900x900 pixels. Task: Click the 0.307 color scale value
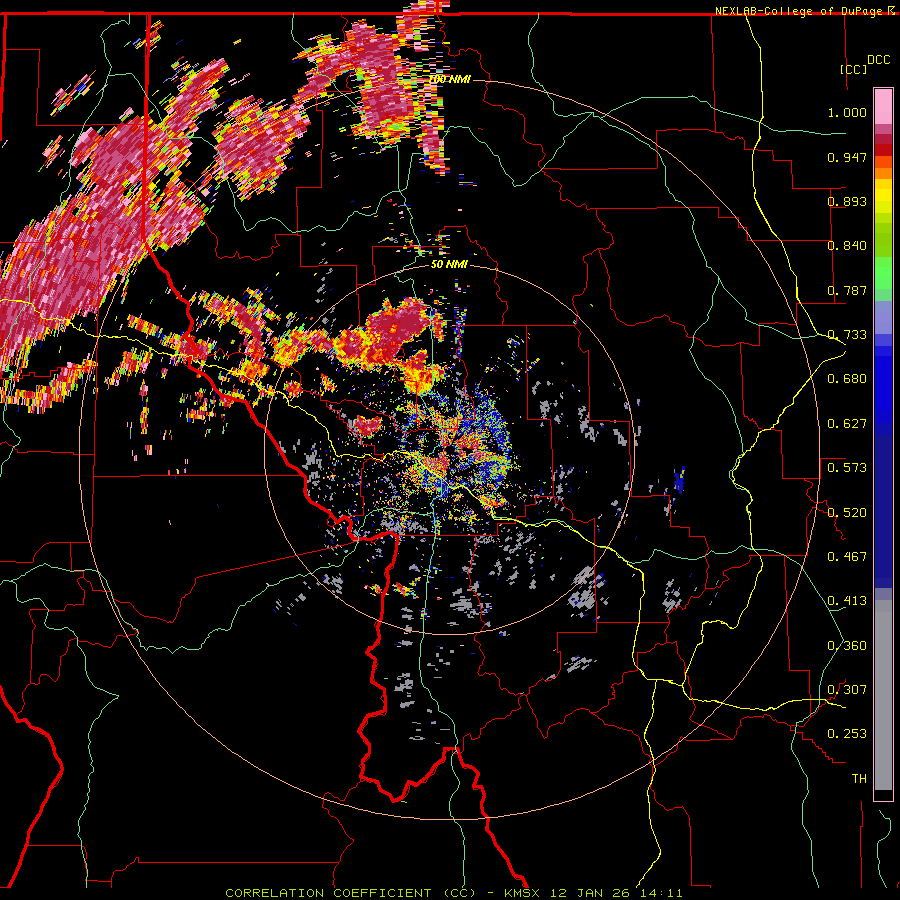[847, 690]
